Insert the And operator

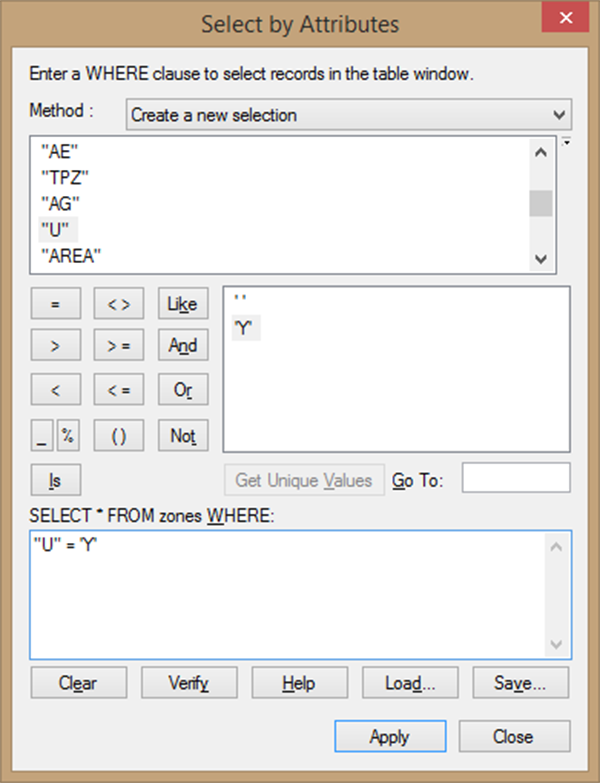(183, 345)
